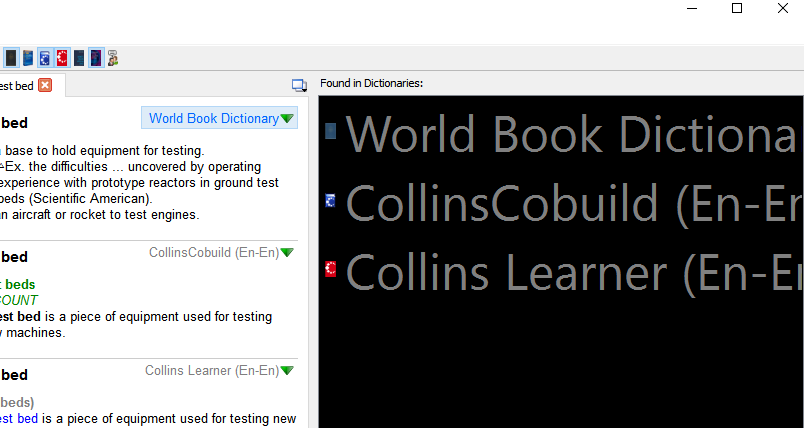Toggle the purple-blue book dictionary toolbar icon

pyautogui.click(x=96, y=58)
